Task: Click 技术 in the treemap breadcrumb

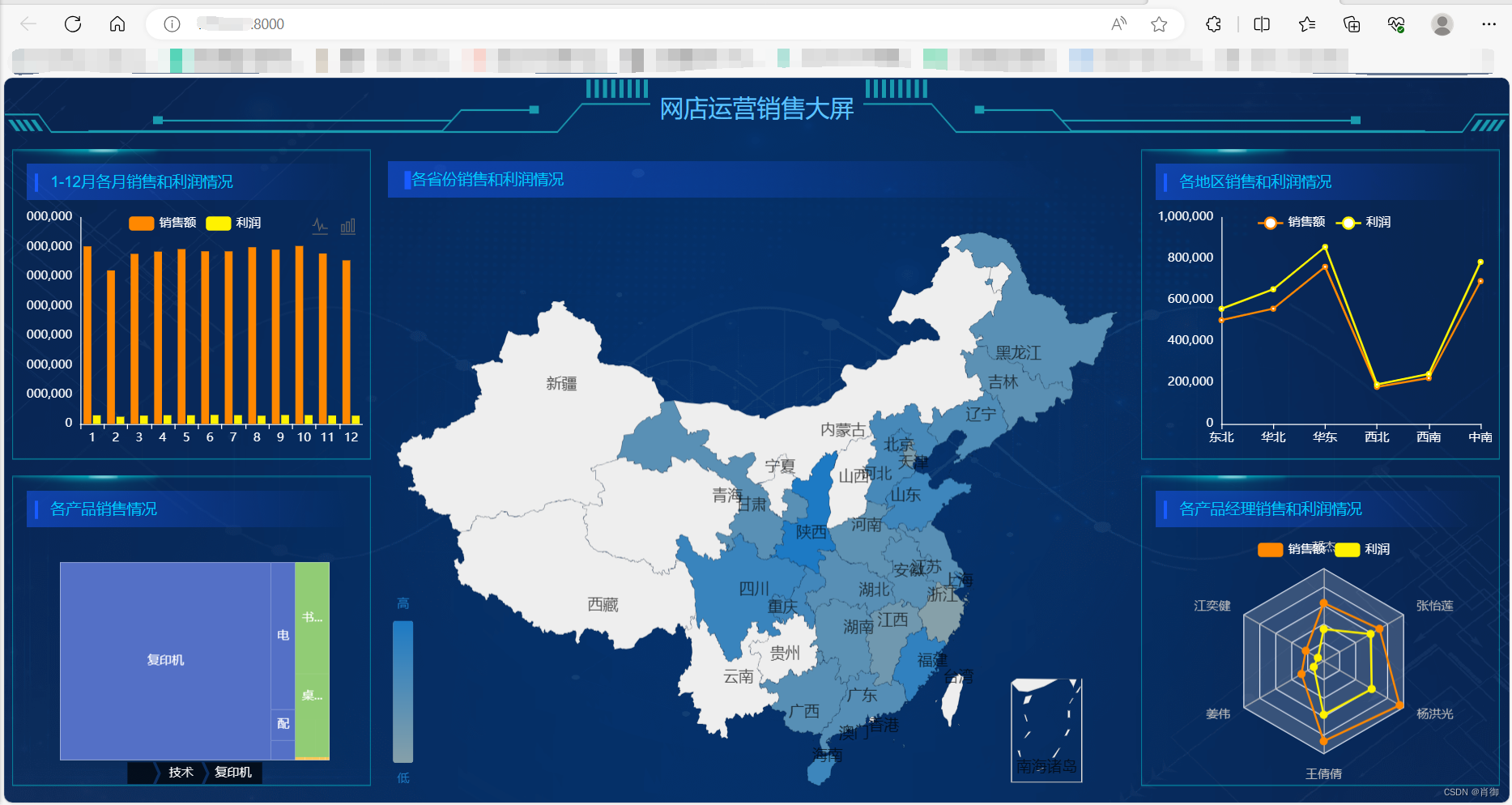Action: 181,773
